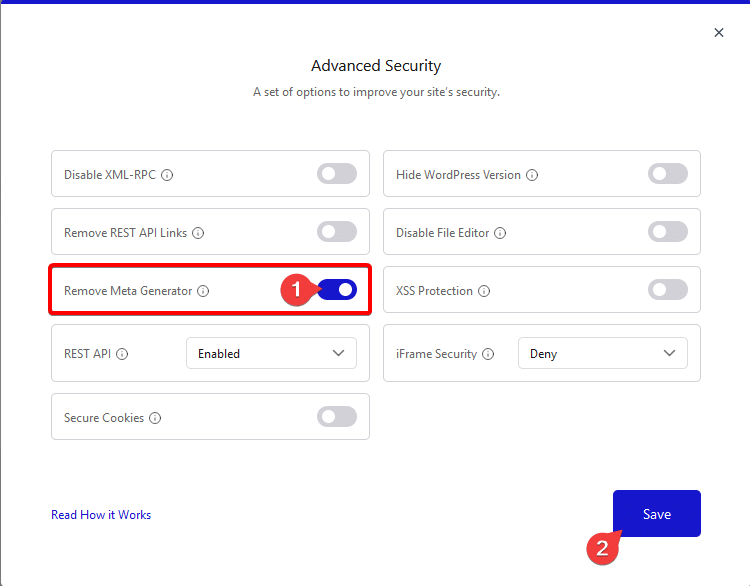
Task: Switch on Secure Cookies
Action: [x=337, y=417]
